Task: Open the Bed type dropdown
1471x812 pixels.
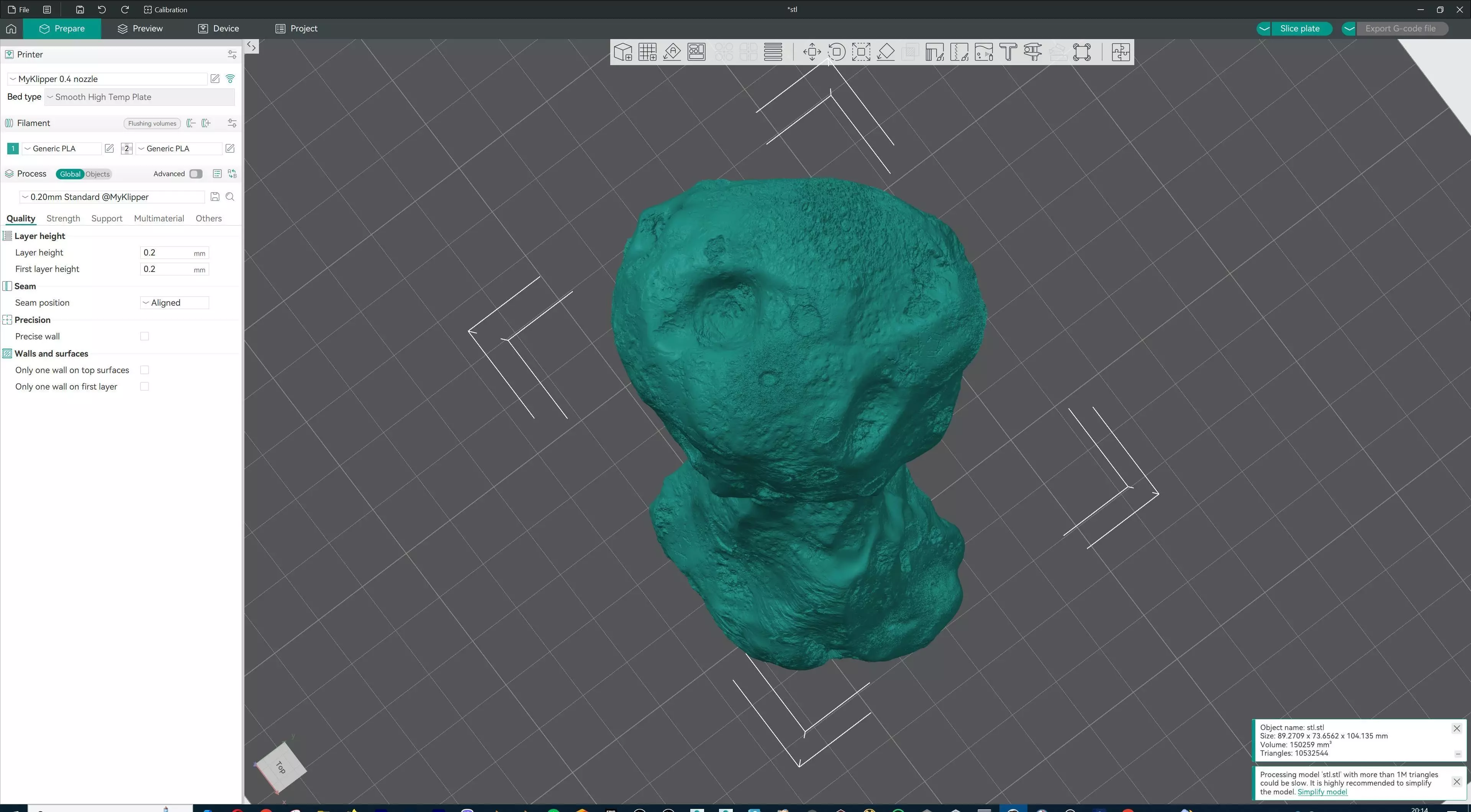Action: (x=139, y=97)
